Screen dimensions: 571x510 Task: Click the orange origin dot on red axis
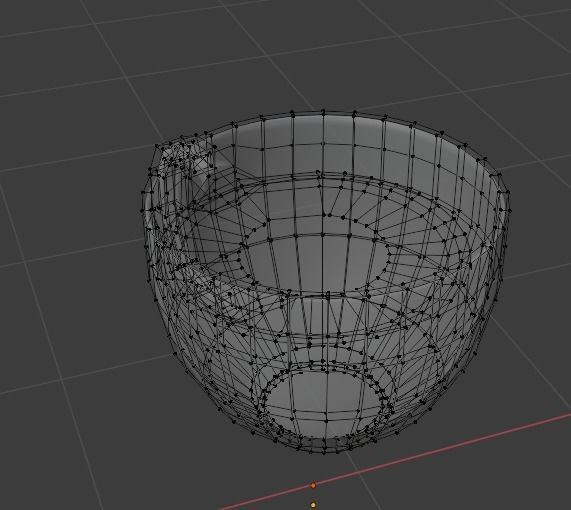pos(313,485)
